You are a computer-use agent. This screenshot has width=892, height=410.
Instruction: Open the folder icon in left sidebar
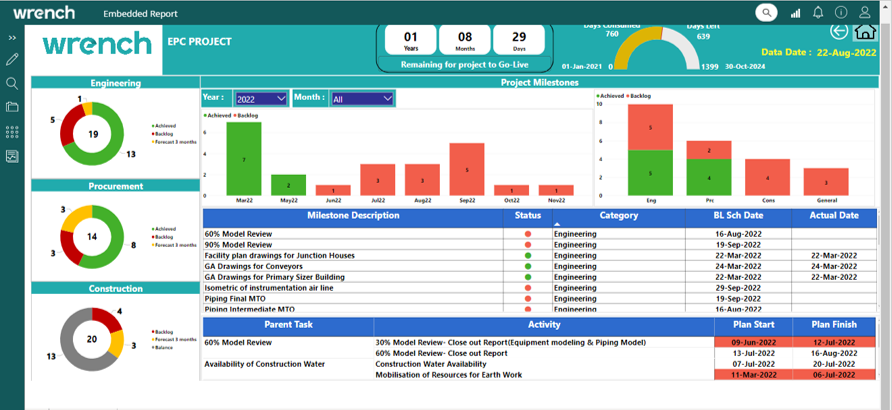(12, 107)
